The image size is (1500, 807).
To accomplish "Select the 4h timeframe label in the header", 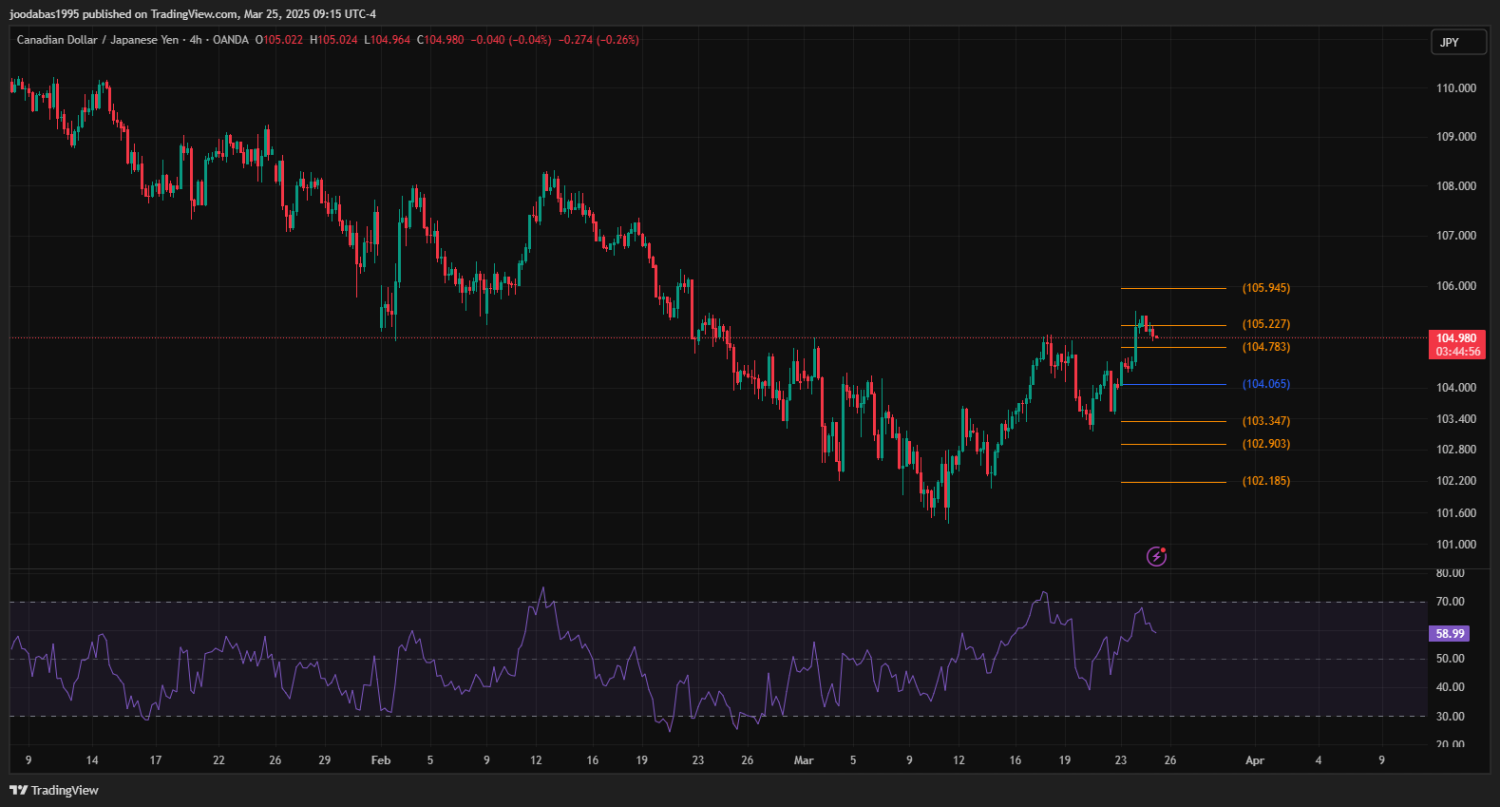I will [x=199, y=40].
